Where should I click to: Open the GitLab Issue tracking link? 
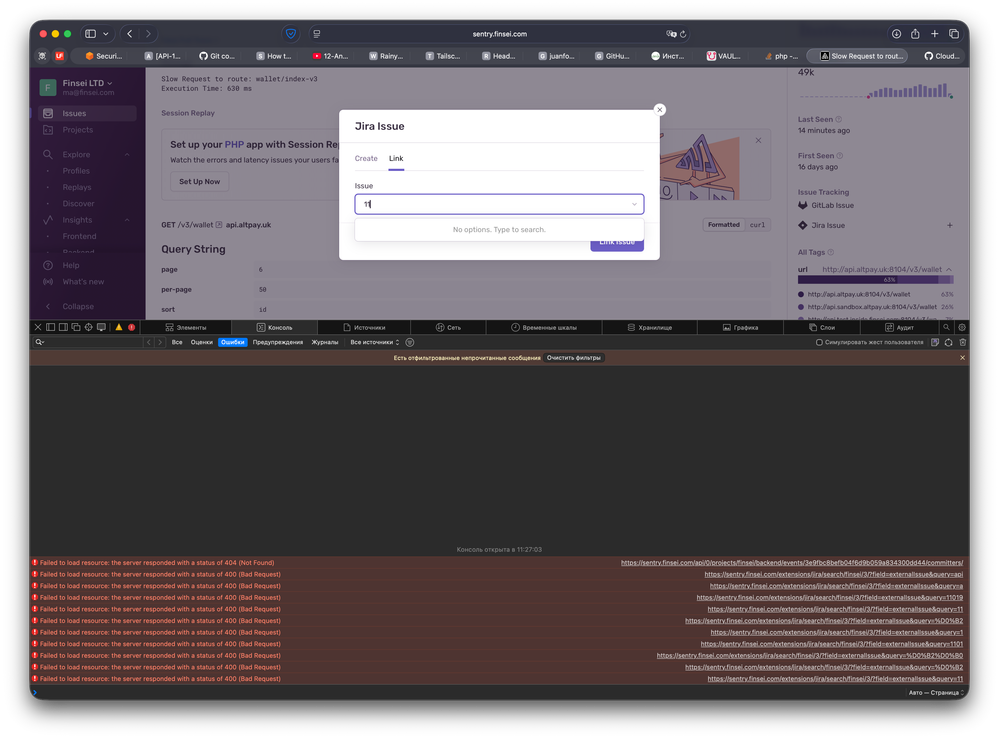coord(832,206)
